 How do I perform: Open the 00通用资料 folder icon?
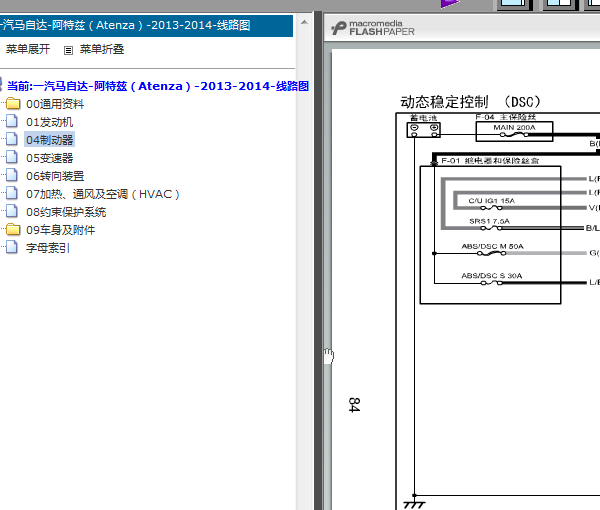tap(13, 104)
